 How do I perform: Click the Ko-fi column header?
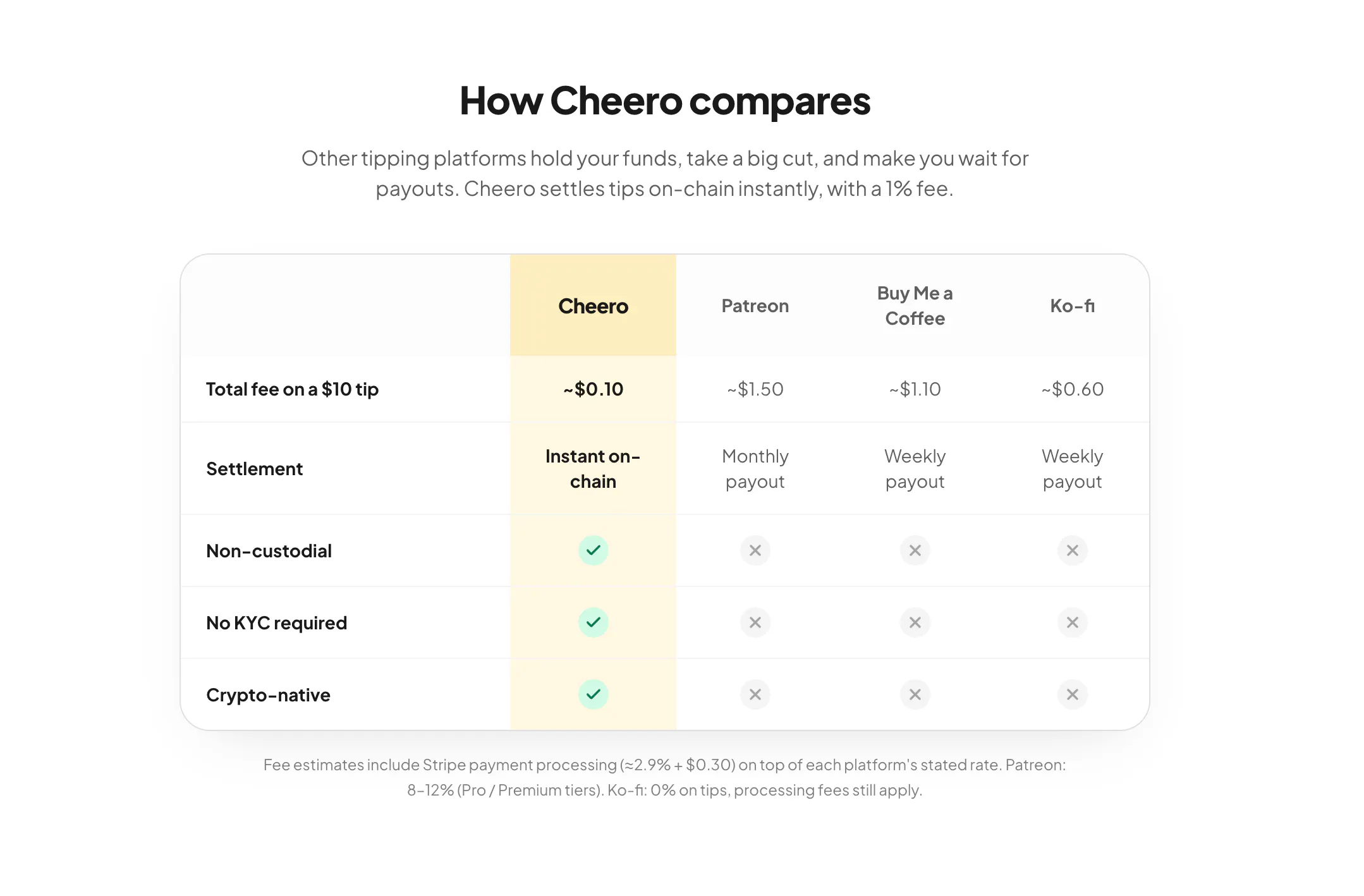click(1072, 306)
